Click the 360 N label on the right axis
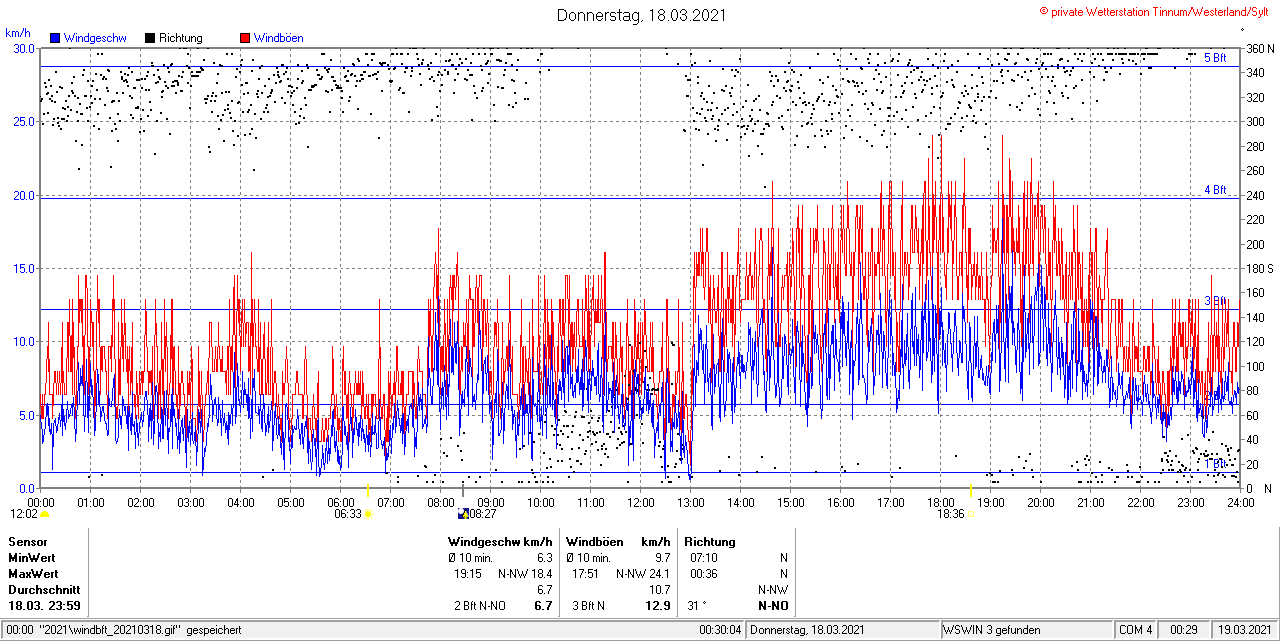This screenshot has width=1280, height=641. 1260,48
